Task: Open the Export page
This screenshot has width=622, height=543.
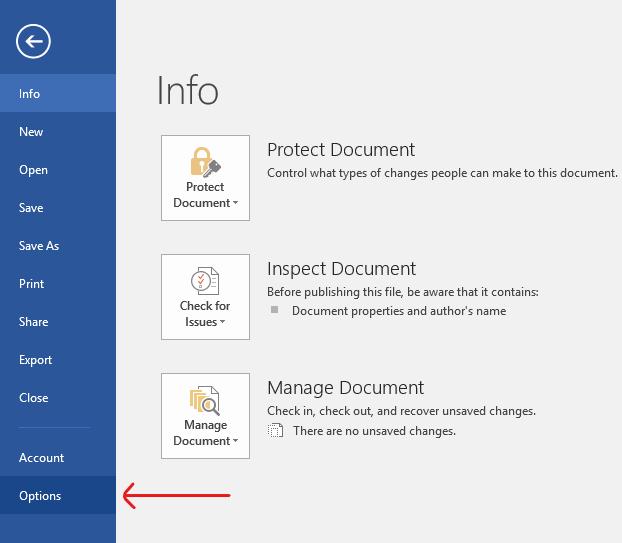Action: coord(58,360)
